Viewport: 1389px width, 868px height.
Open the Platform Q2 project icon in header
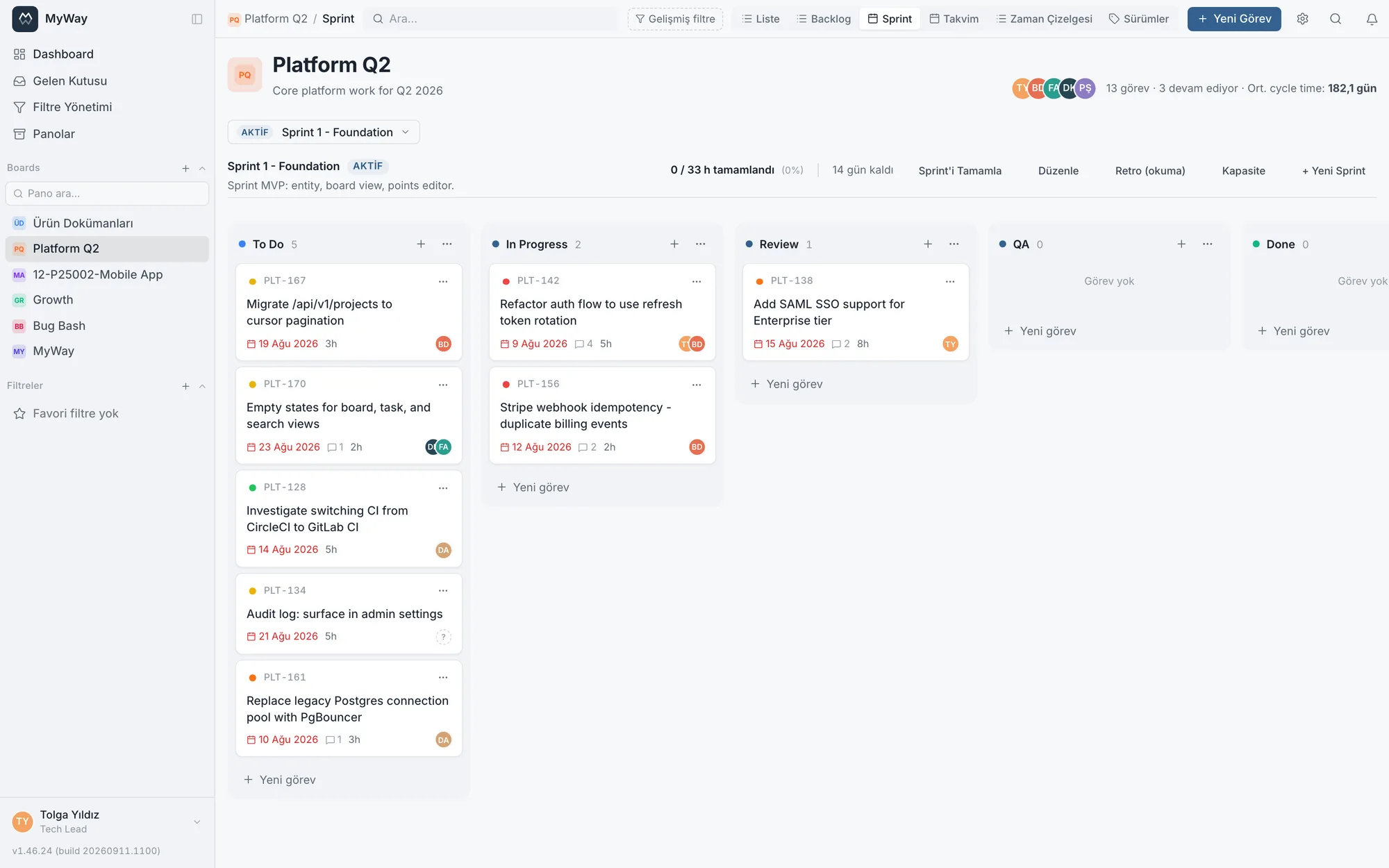244,75
